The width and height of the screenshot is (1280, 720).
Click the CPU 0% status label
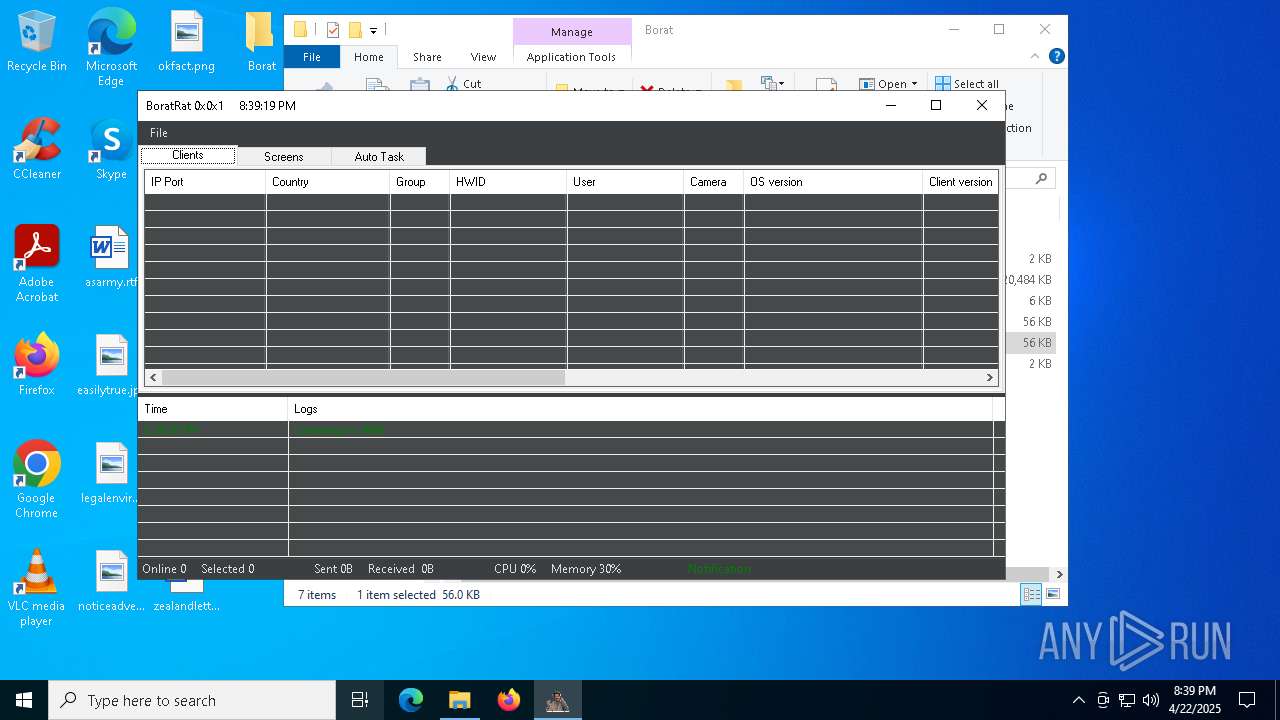515,569
